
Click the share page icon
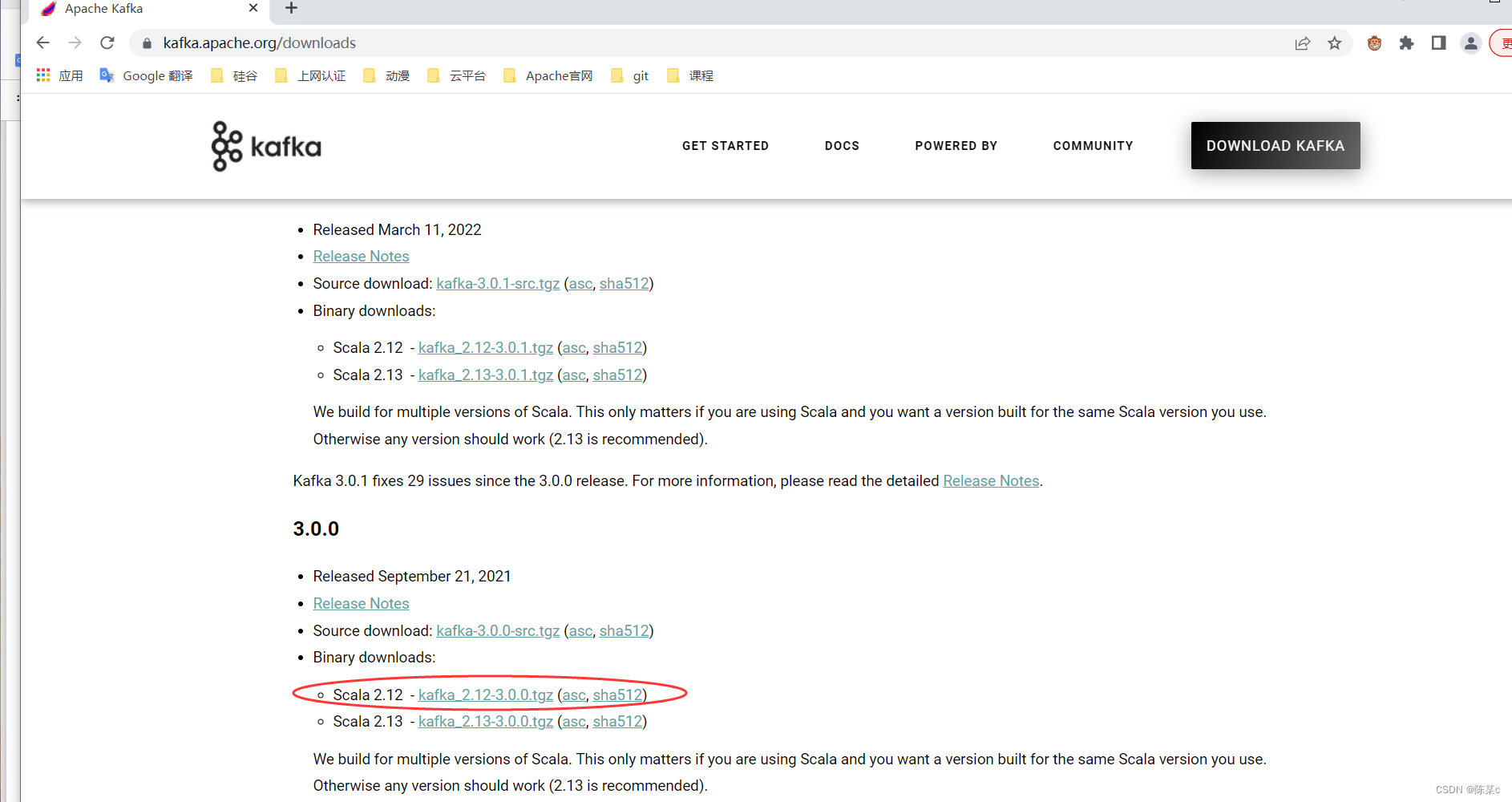(1303, 43)
